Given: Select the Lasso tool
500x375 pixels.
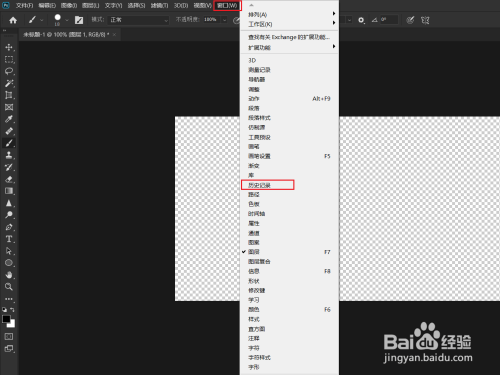Looking at the screenshot, I should [x=9, y=71].
